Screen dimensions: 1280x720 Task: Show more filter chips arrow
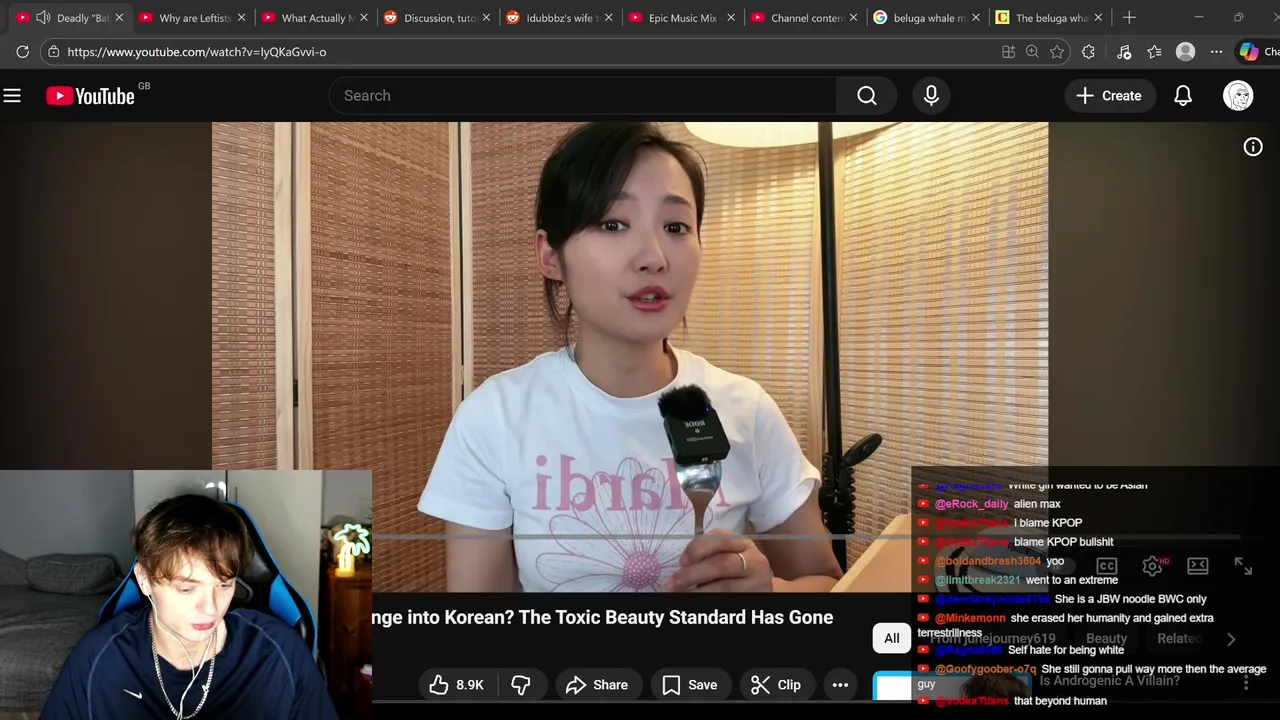coord(1231,639)
